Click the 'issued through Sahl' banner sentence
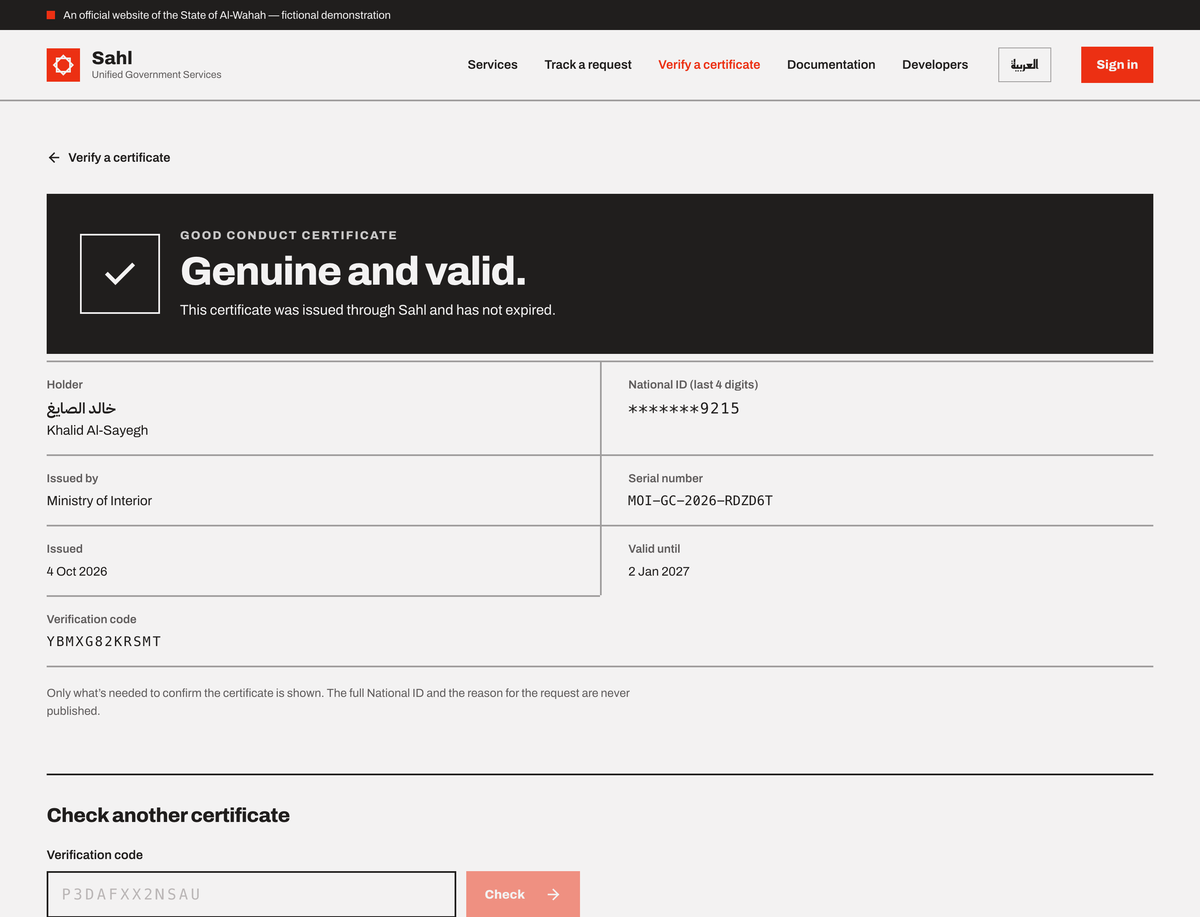This screenshot has height=917, width=1200. (x=367, y=310)
